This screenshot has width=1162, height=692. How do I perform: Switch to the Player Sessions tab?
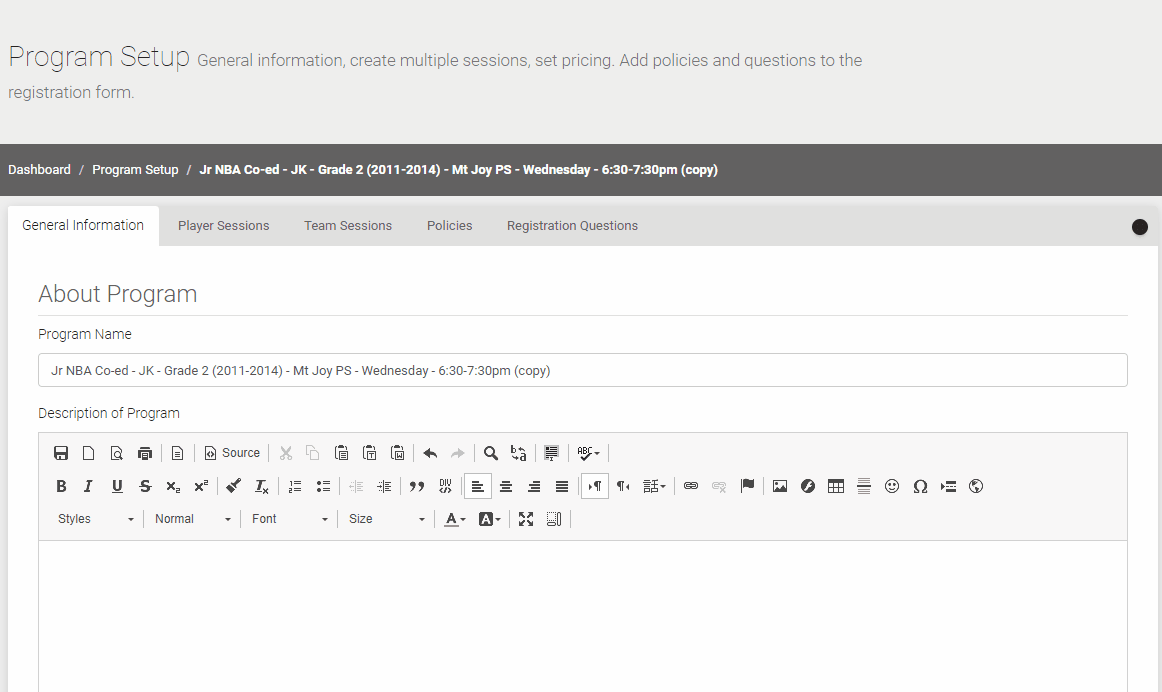click(223, 226)
